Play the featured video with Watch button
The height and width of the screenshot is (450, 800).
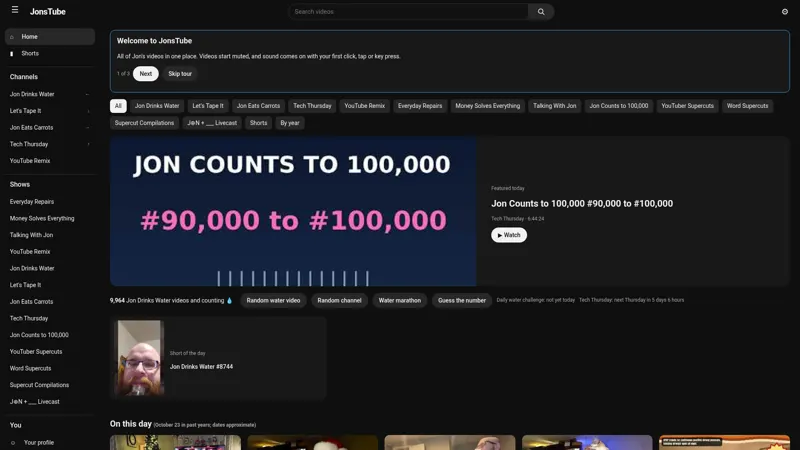pyautogui.click(x=509, y=235)
